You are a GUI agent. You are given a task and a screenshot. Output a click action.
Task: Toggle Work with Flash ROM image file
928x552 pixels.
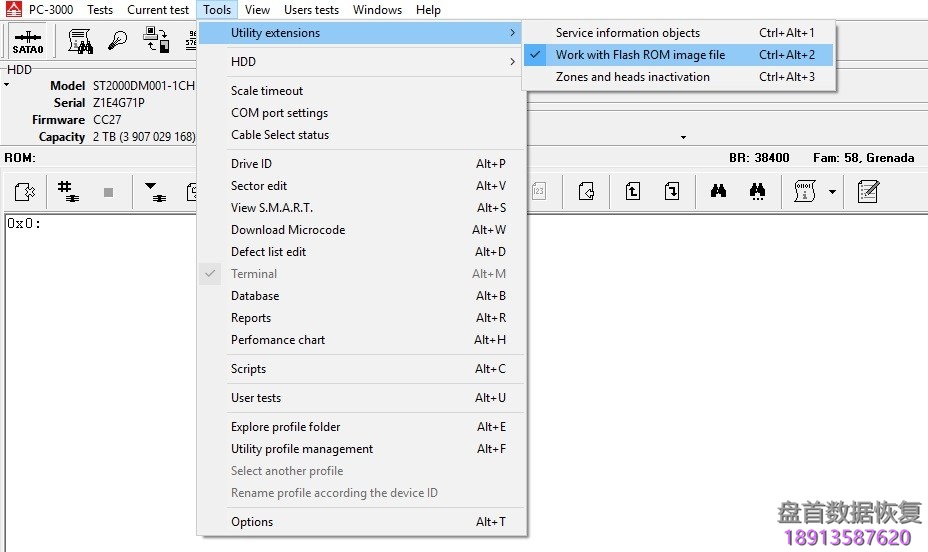640,55
